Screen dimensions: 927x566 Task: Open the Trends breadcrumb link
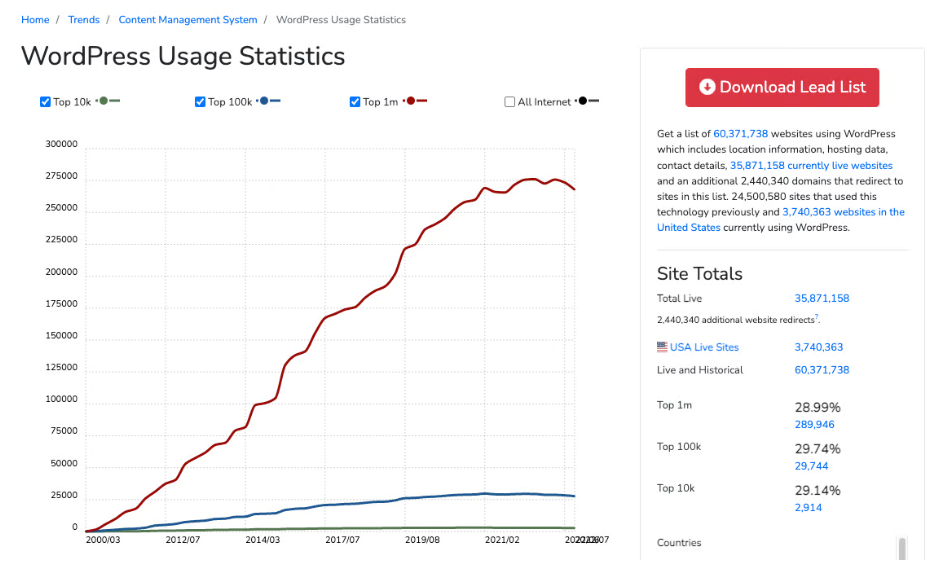[84, 20]
